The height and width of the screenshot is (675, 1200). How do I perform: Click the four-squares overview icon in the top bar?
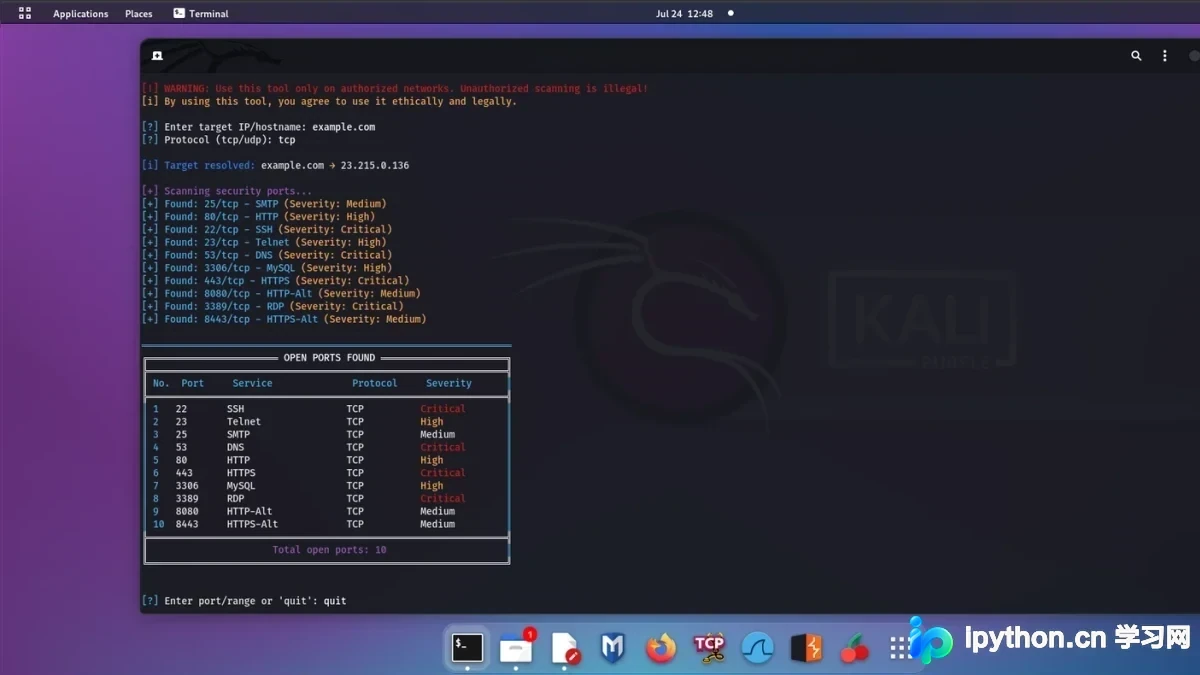25,13
